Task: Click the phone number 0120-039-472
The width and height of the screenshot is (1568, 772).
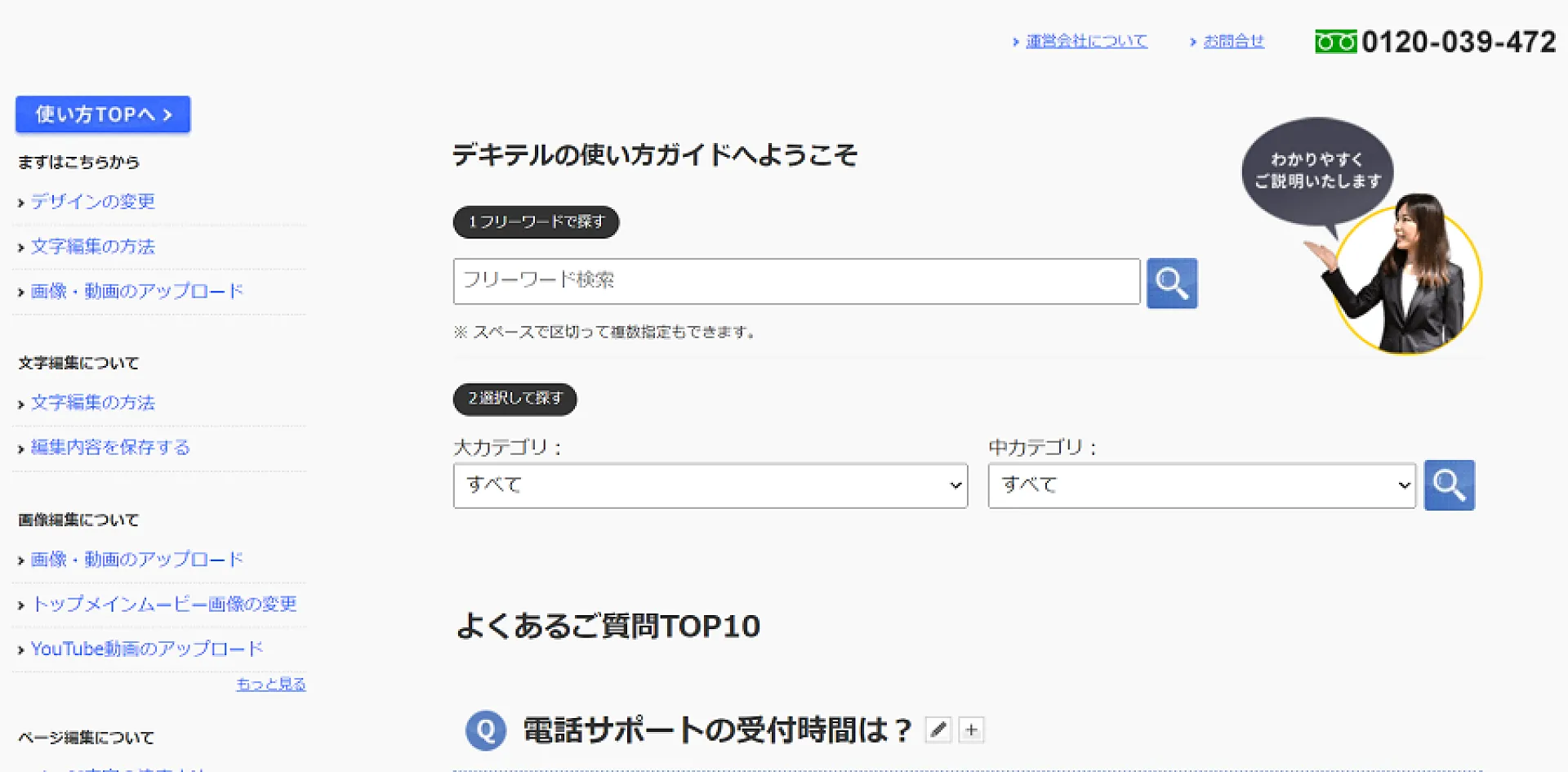Action: click(x=1459, y=42)
